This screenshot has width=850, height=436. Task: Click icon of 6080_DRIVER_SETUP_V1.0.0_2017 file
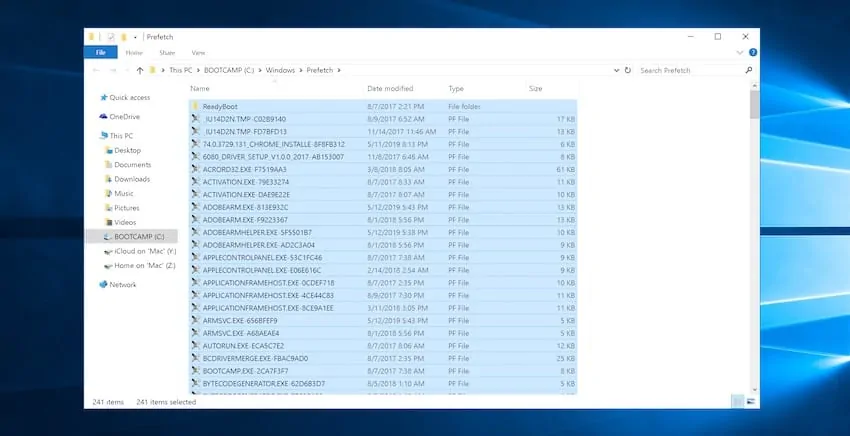point(196,157)
